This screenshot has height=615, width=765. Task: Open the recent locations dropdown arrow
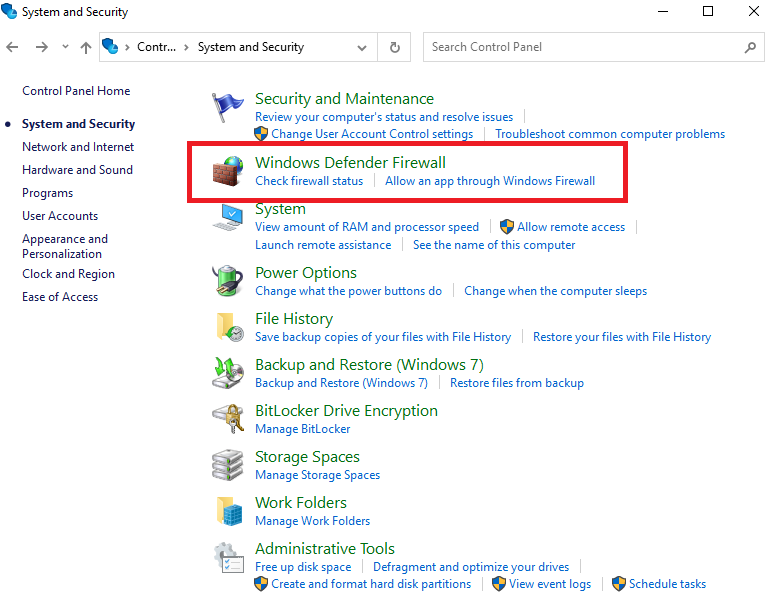click(x=65, y=47)
